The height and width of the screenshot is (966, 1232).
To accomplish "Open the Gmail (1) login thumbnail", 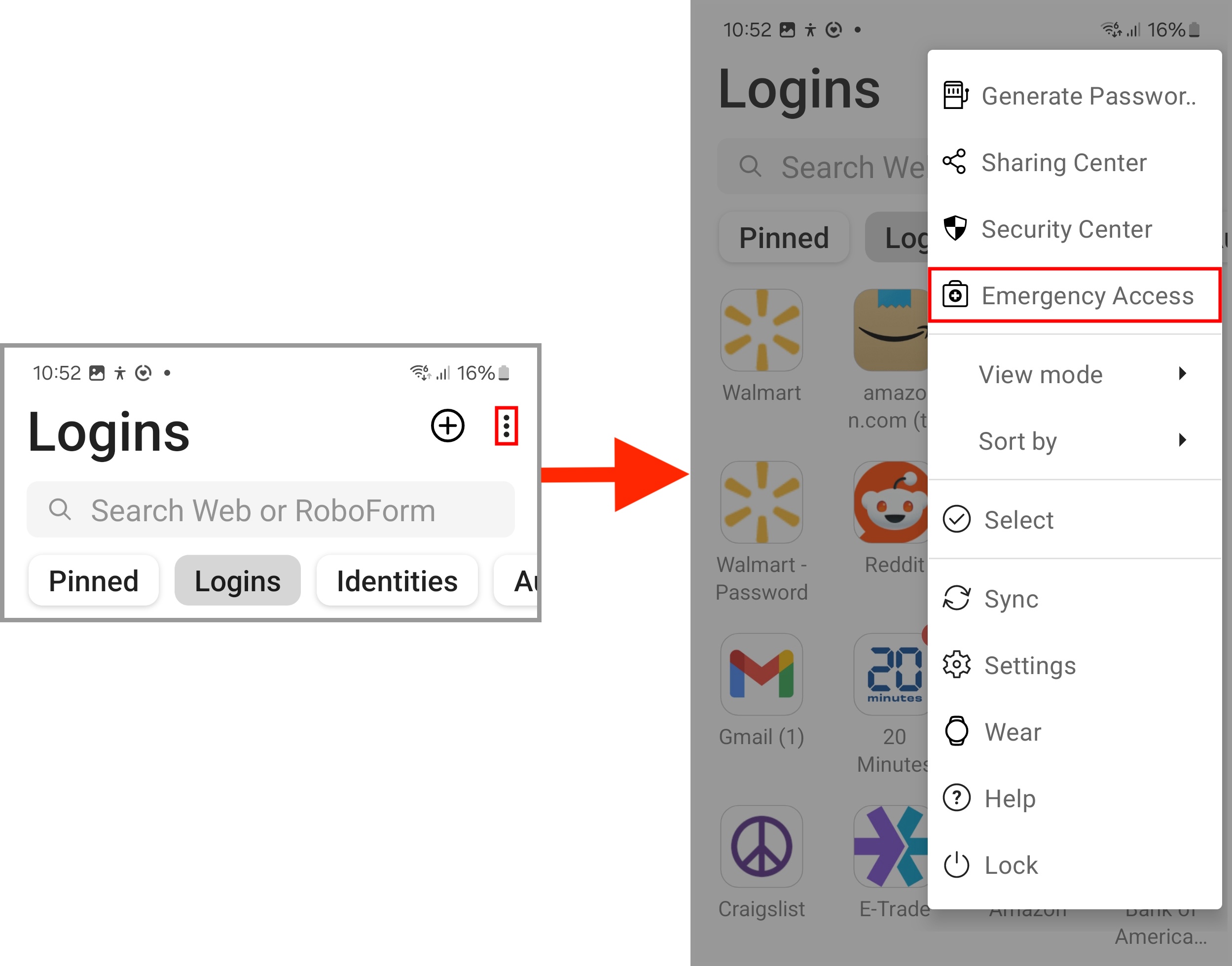I will click(761, 674).
